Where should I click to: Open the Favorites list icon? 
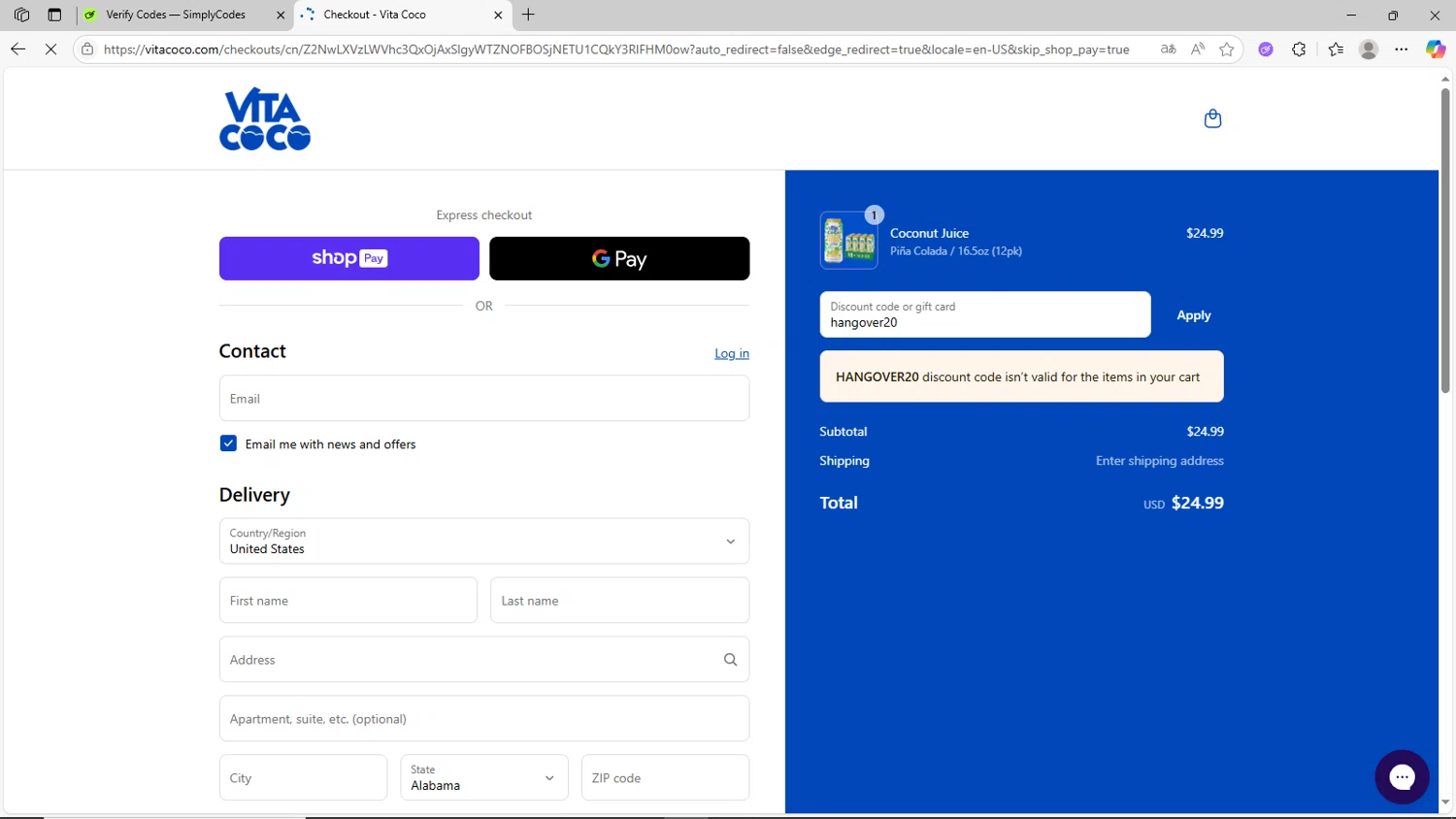tap(1336, 49)
